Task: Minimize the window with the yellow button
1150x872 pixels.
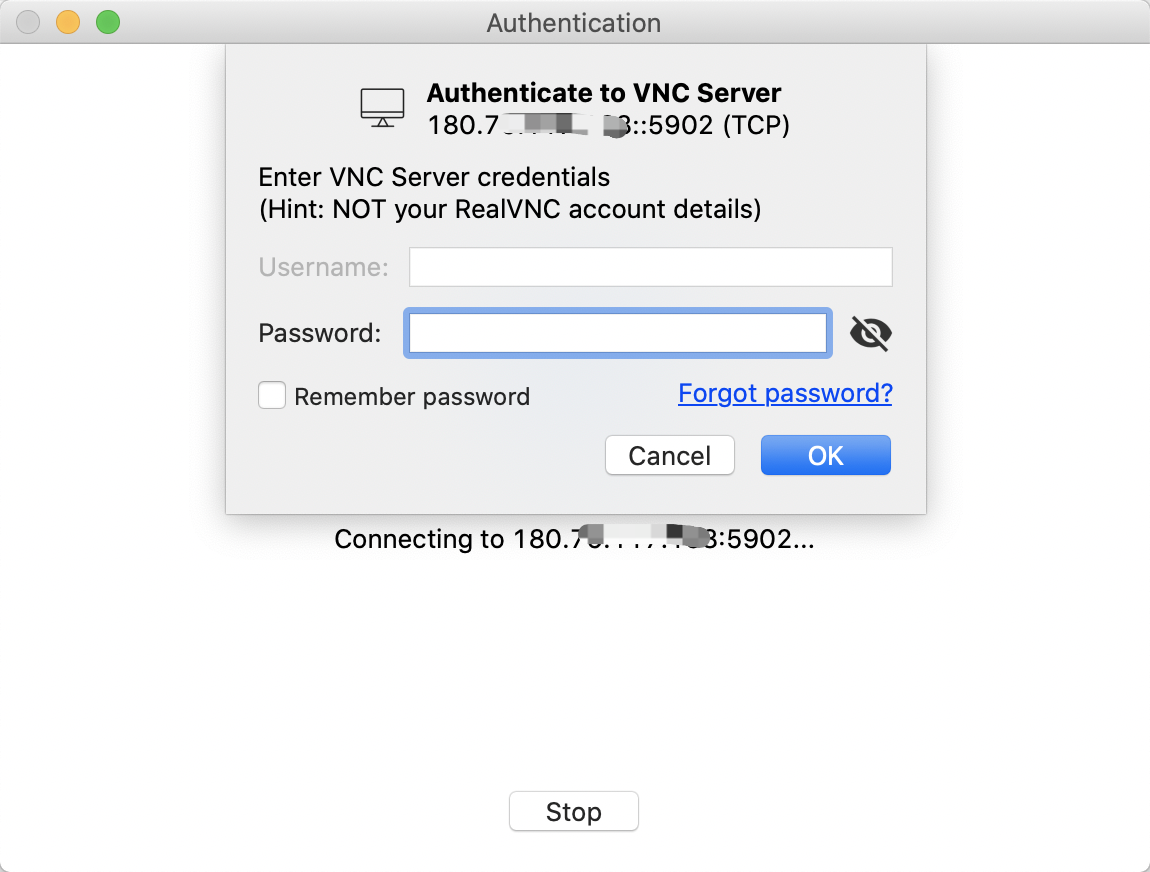Action: (x=68, y=22)
